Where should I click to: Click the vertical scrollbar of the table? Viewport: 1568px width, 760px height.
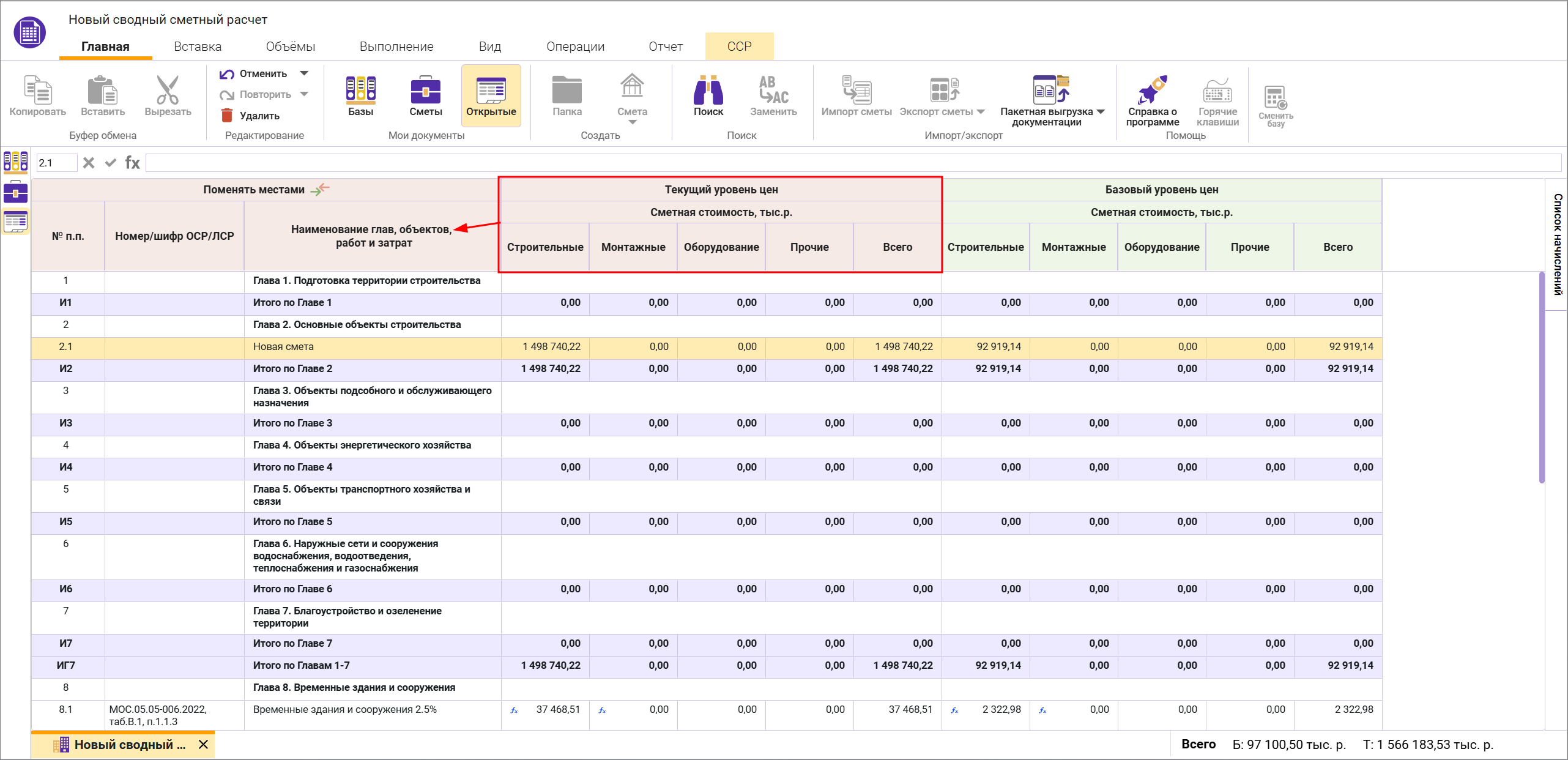tap(1542, 378)
